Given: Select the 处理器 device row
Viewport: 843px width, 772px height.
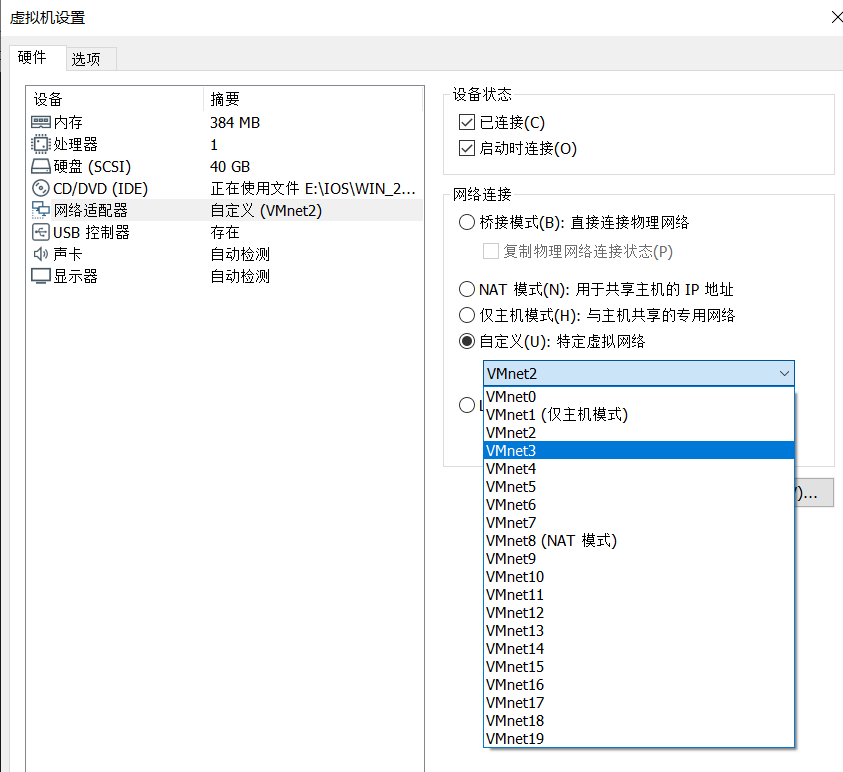Looking at the screenshot, I should (x=225, y=145).
